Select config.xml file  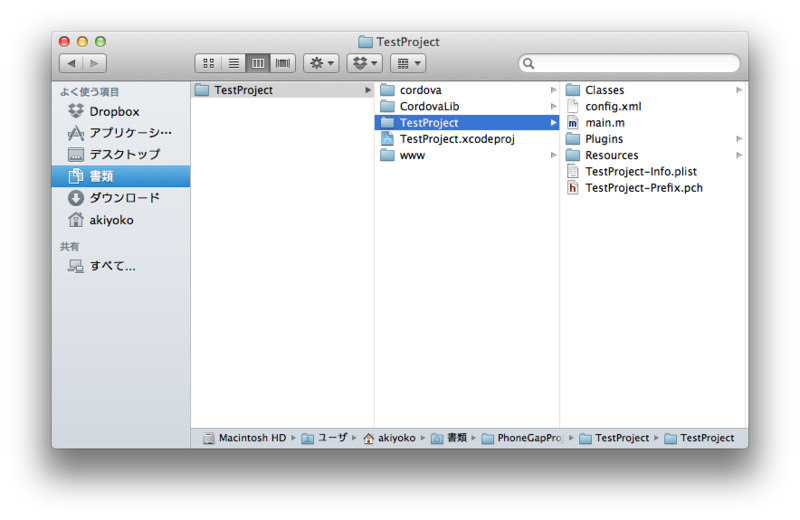[653, 106]
